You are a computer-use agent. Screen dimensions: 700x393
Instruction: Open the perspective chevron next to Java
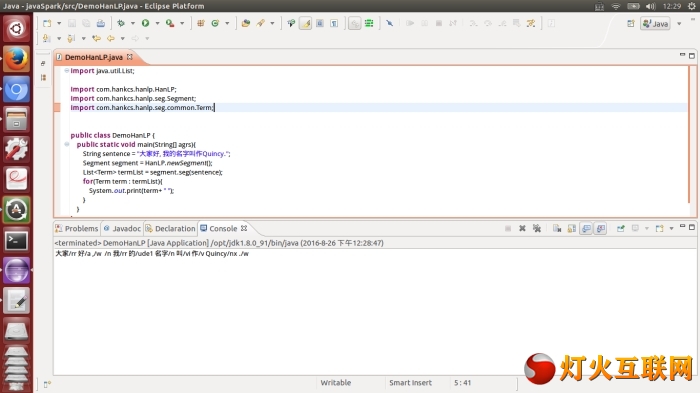pyautogui.click(x=679, y=23)
